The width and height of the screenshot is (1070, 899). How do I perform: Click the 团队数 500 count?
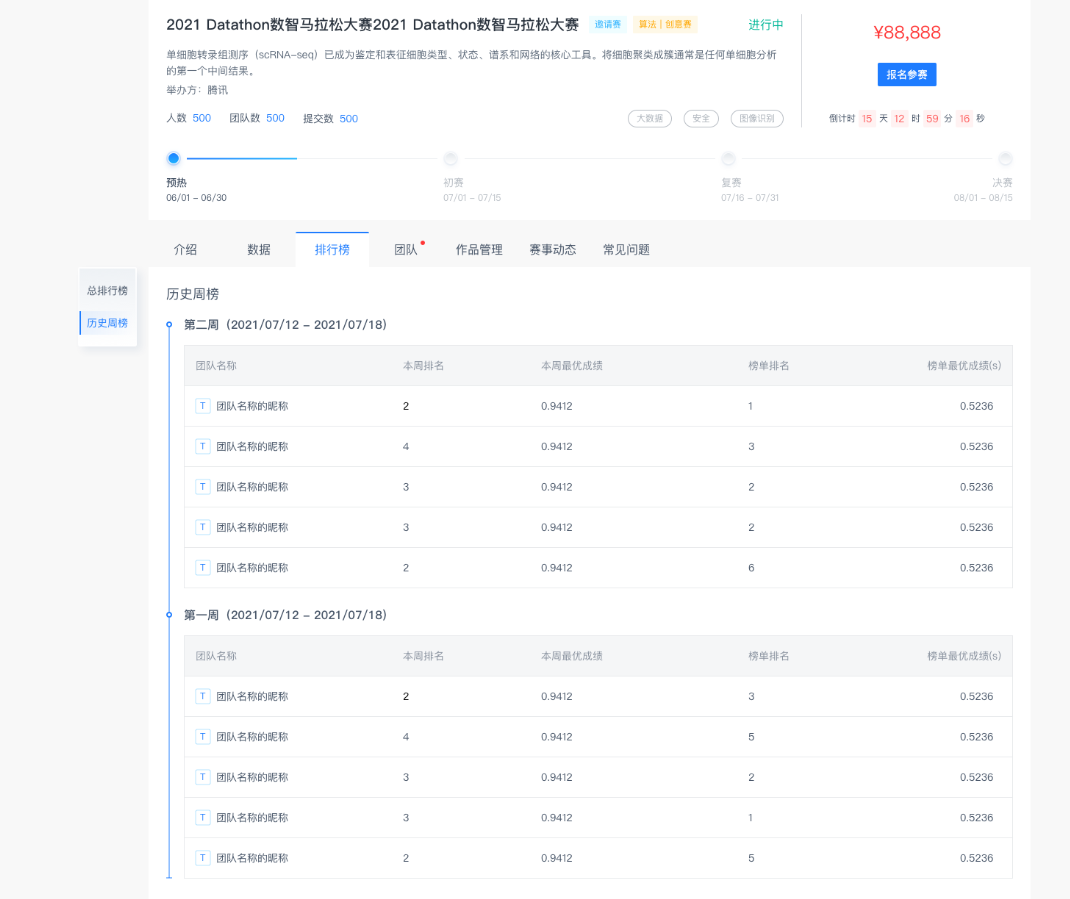click(257, 118)
